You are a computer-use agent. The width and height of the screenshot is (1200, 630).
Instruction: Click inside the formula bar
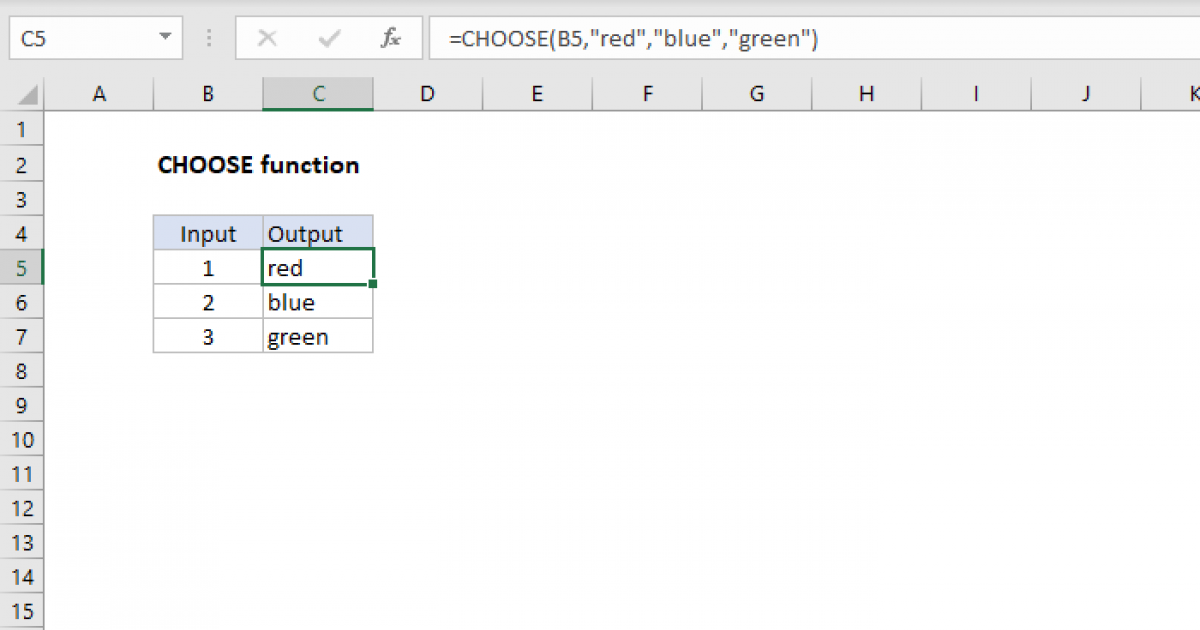pos(700,38)
